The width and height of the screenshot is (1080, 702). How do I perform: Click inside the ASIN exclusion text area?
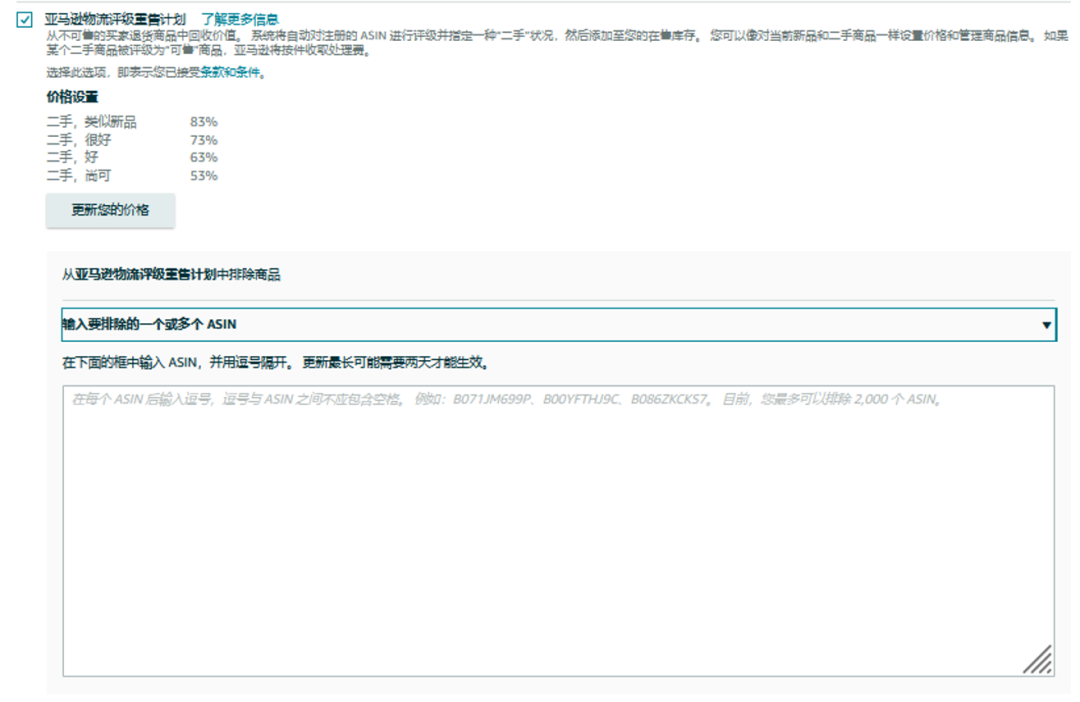[558, 530]
